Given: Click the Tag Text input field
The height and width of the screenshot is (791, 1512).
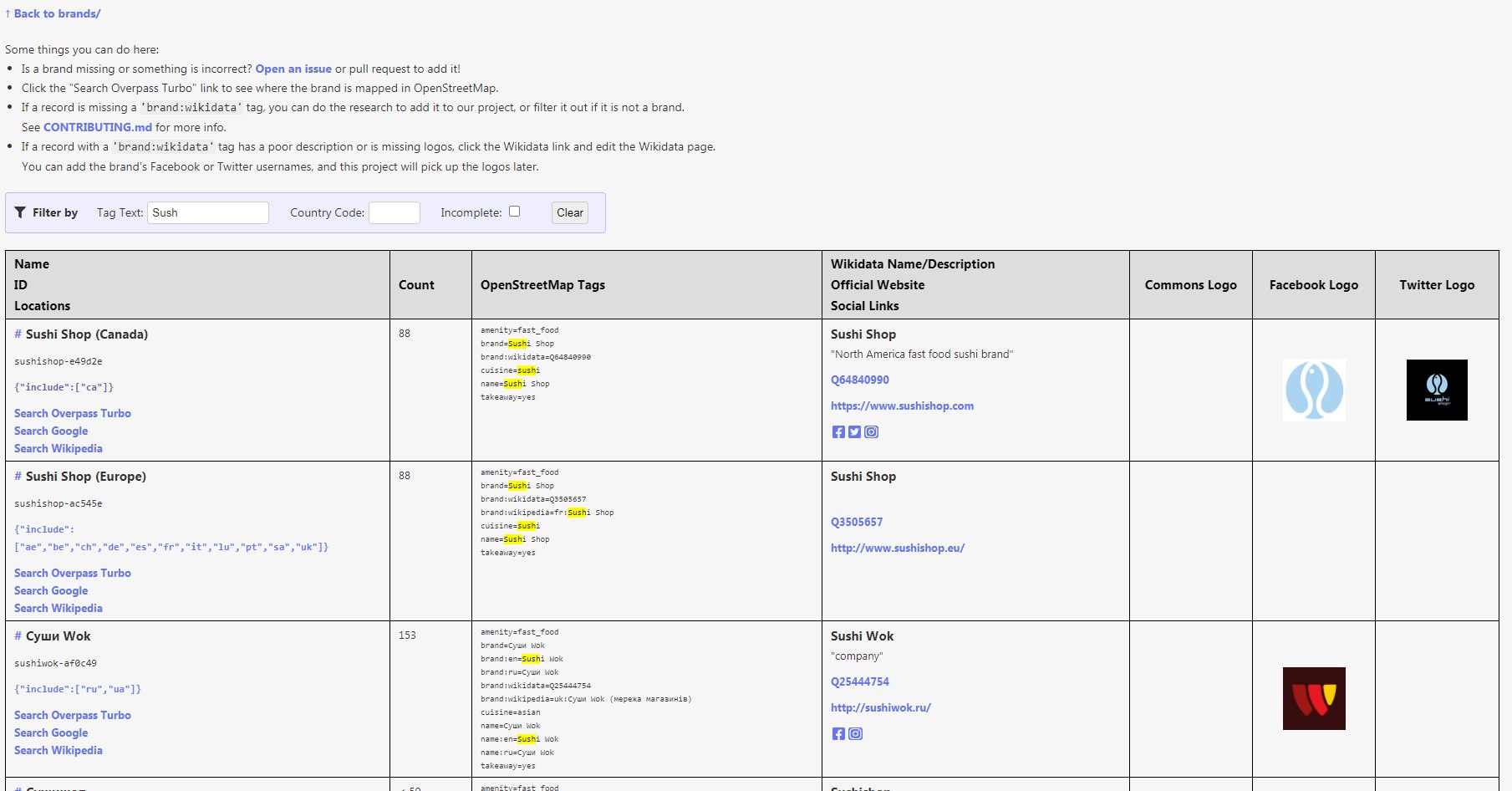Looking at the screenshot, I should click(x=208, y=212).
